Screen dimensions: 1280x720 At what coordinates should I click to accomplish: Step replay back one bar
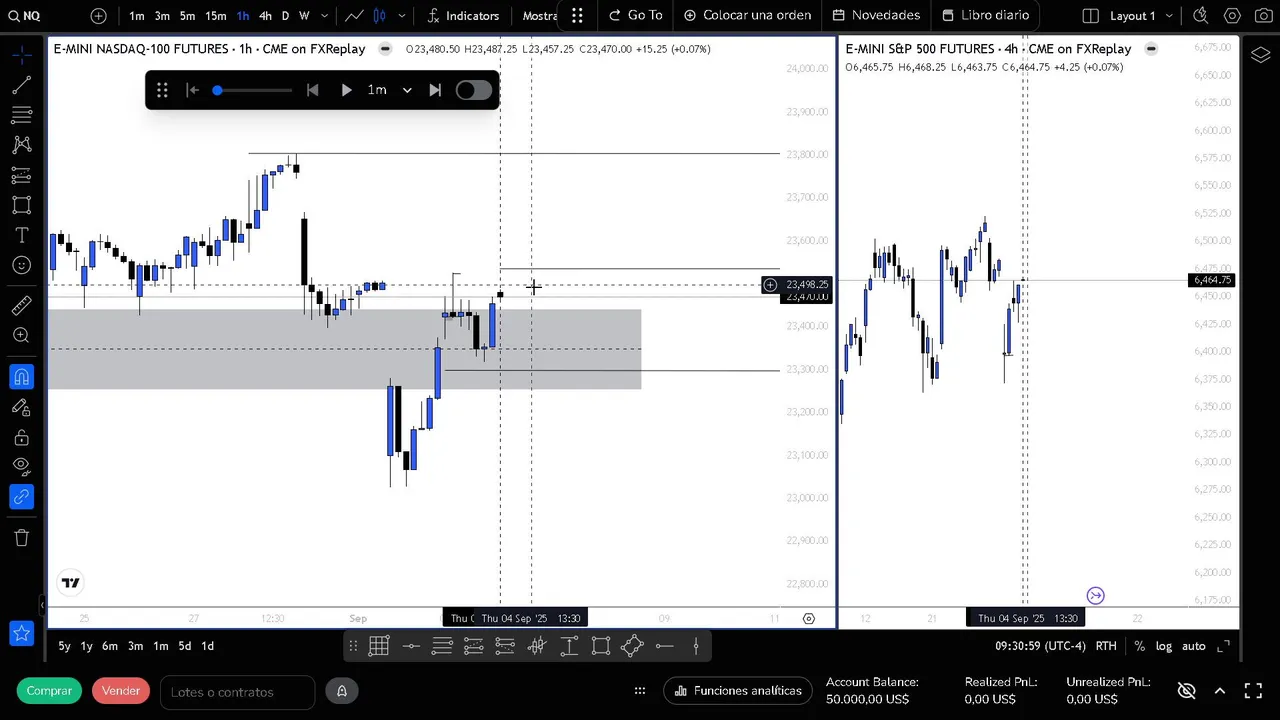pos(312,90)
